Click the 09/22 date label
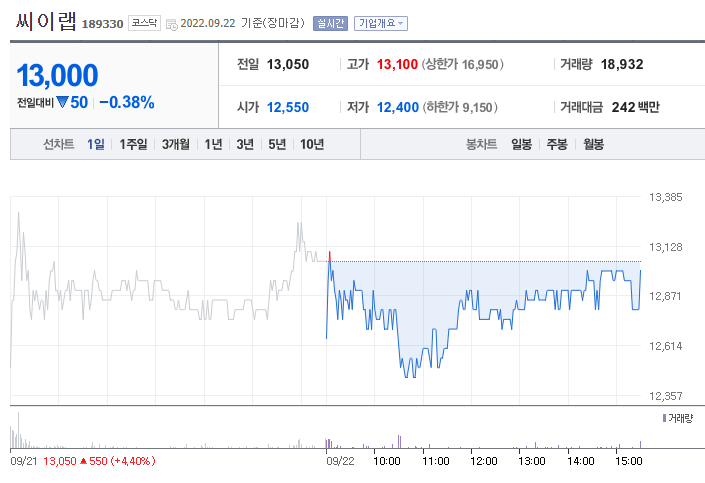The height and width of the screenshot is (483, 705). coord(340,461)
